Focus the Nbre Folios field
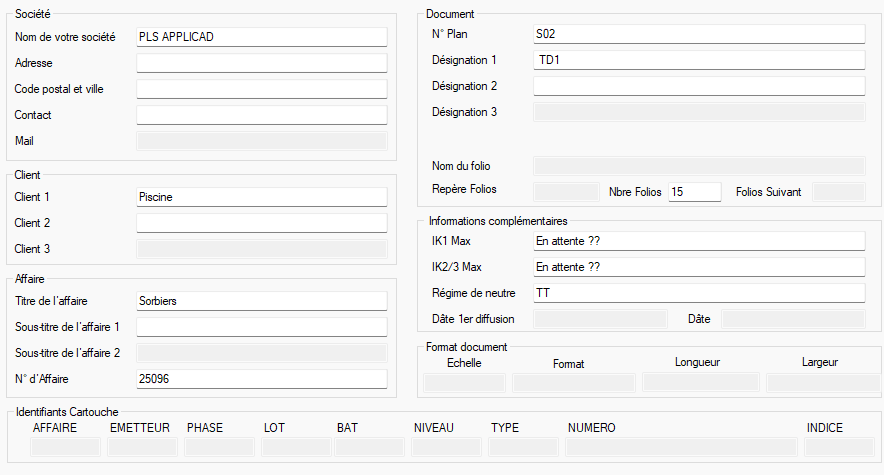The image size is (884, 475). point(694,191)
